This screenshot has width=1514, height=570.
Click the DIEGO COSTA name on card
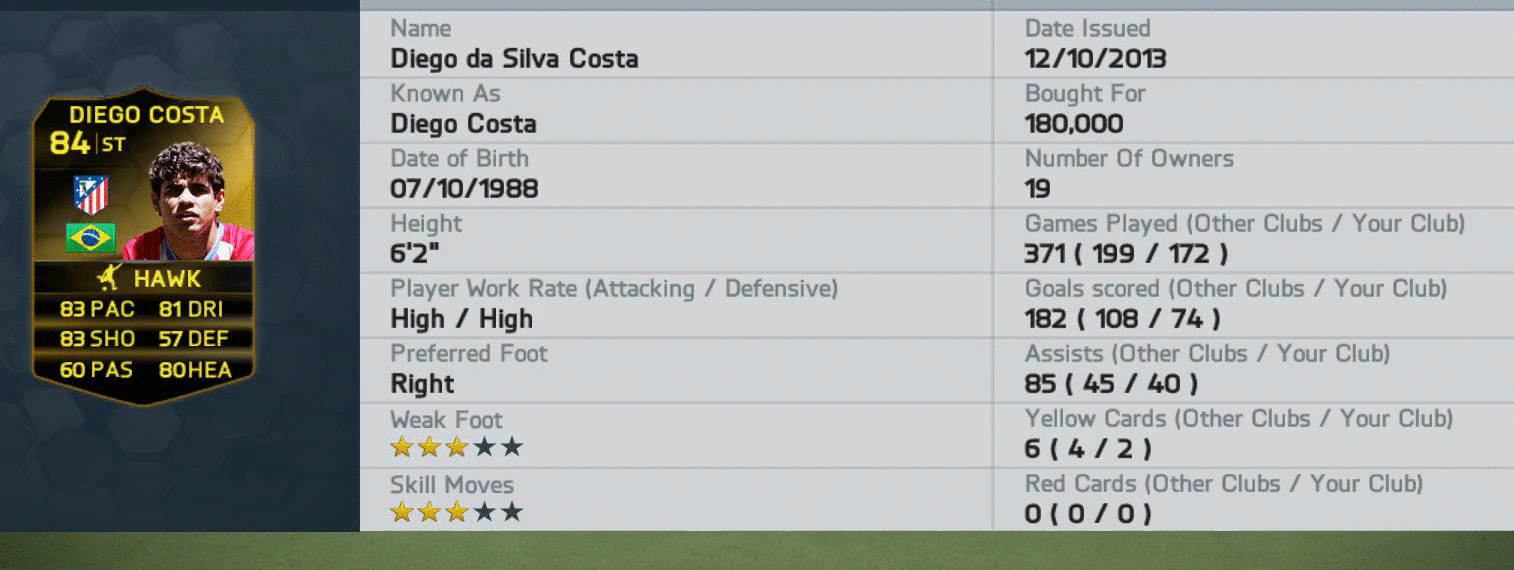[146, 115]
